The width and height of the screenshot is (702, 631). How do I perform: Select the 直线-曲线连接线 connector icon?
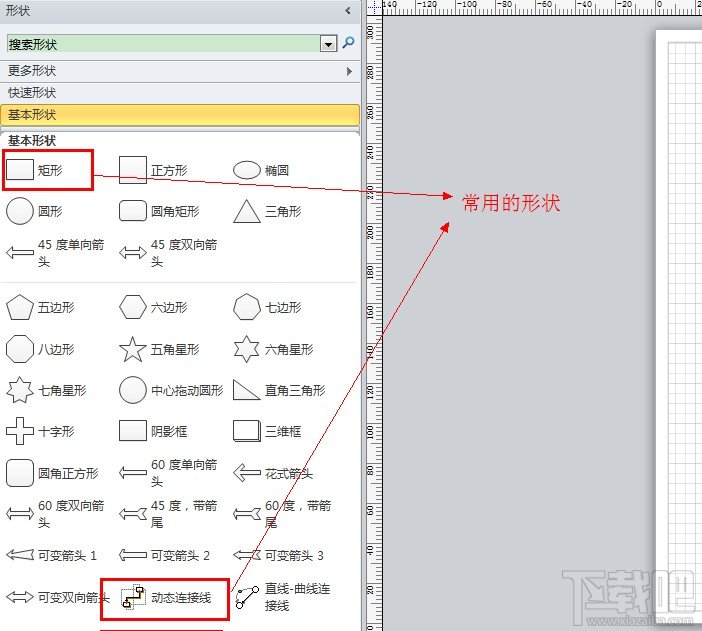pyautogui.click(x=247, y=597)
